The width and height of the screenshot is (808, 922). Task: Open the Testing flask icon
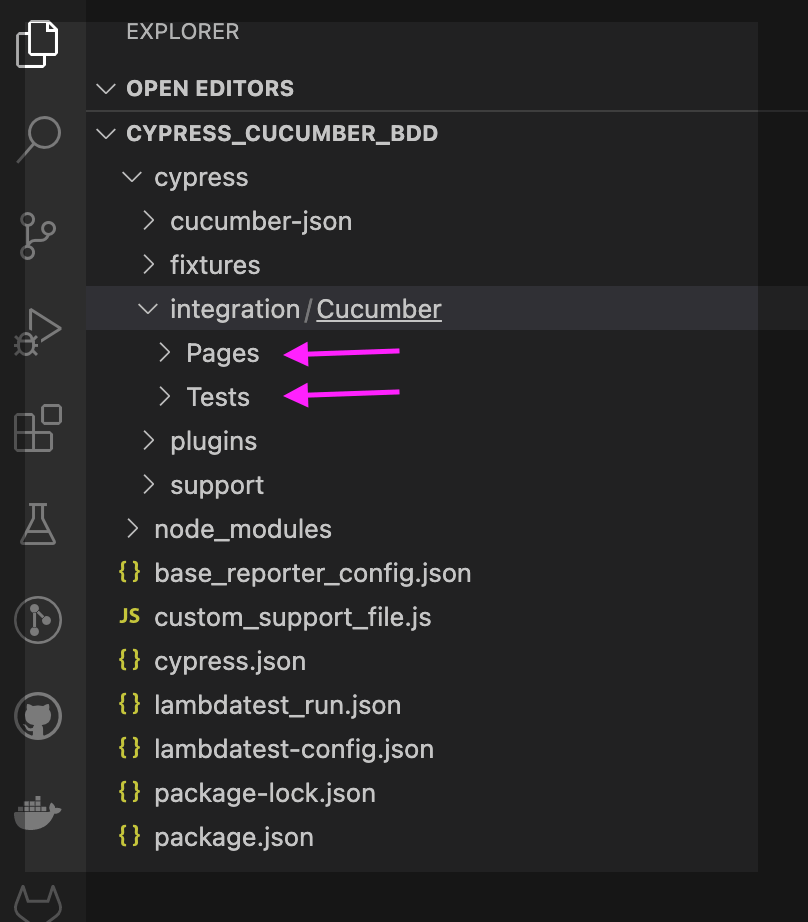38,523
